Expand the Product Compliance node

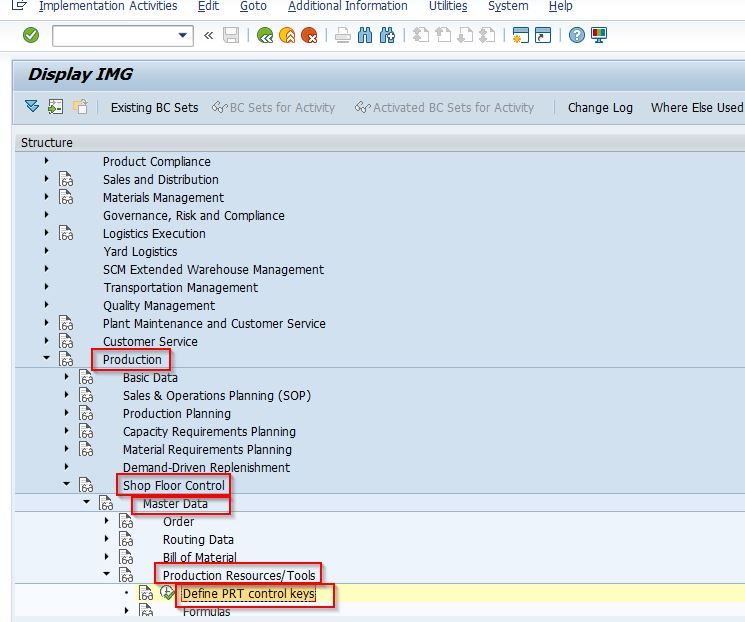46,161
